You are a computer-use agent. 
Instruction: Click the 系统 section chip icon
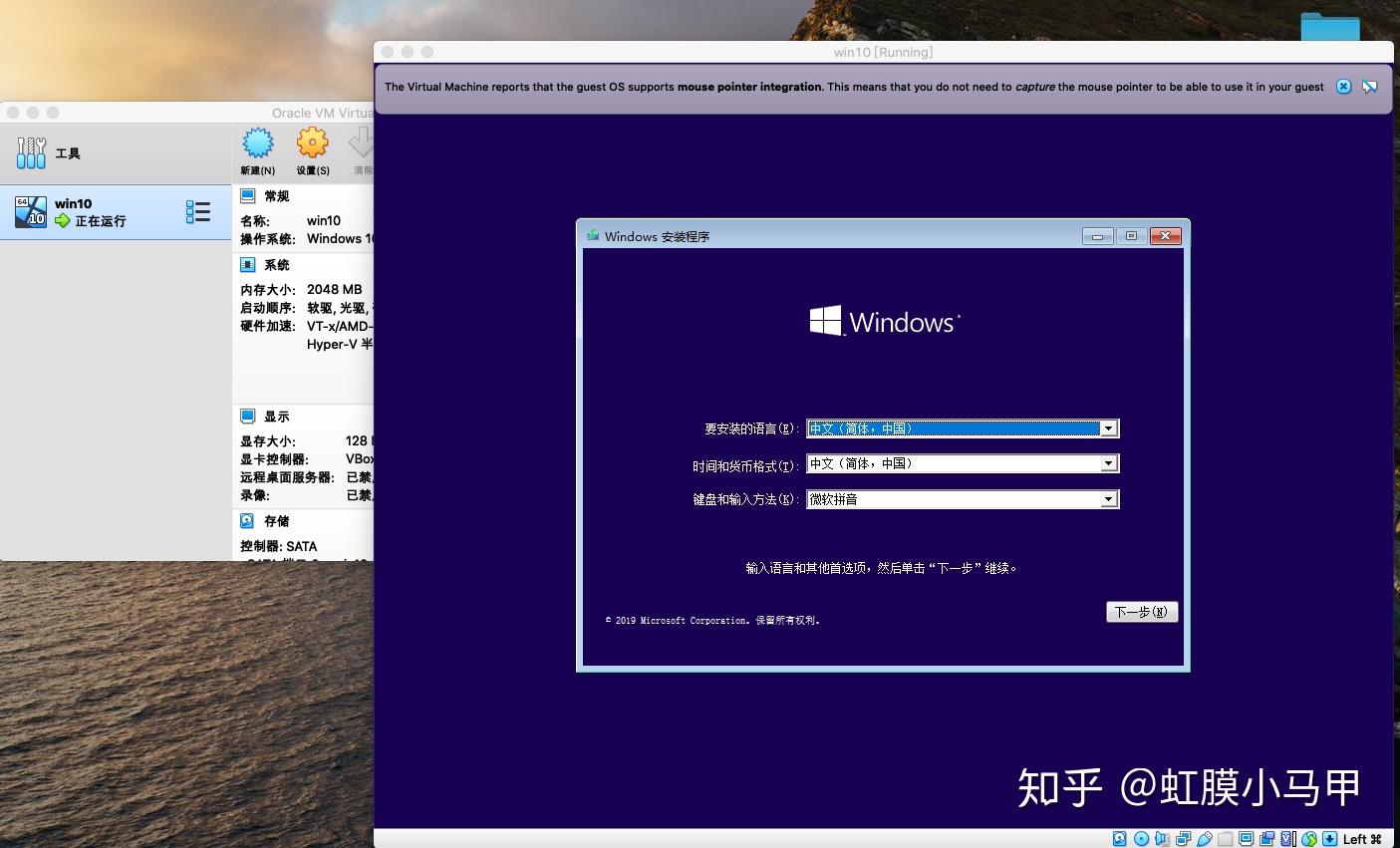tap(248, 264)
